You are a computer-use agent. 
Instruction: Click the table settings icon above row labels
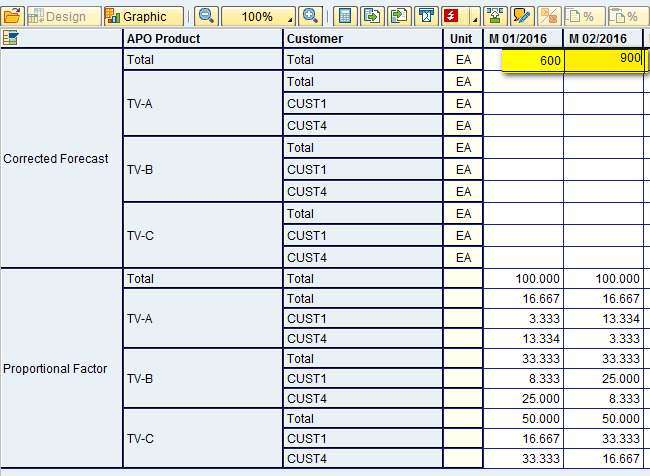(10, 38)
